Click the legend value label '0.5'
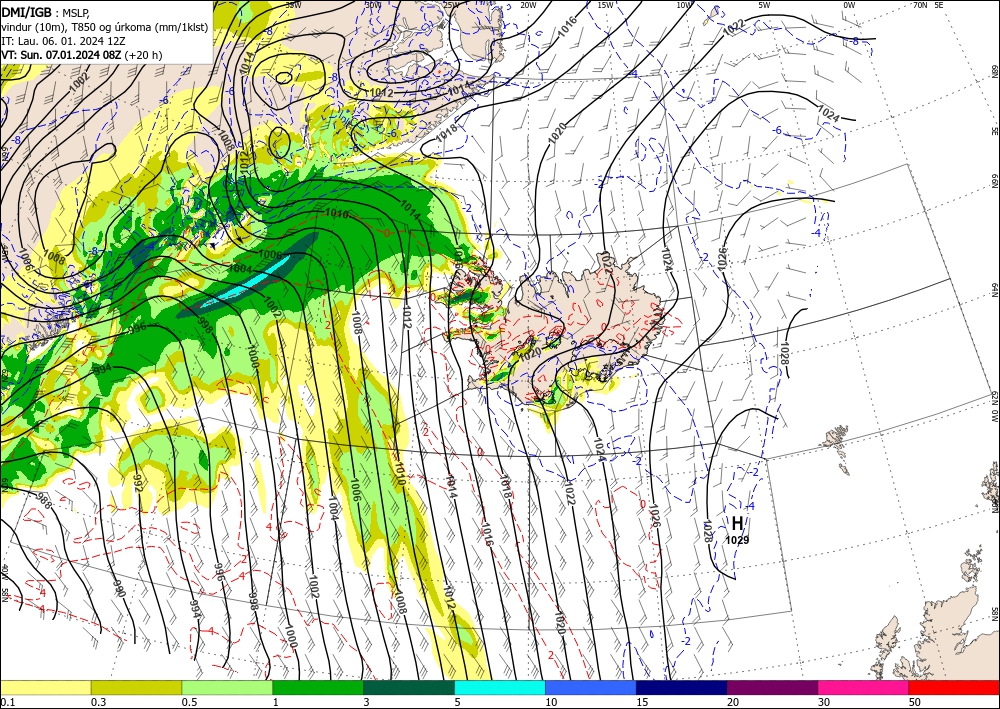 tap(189, 702)
